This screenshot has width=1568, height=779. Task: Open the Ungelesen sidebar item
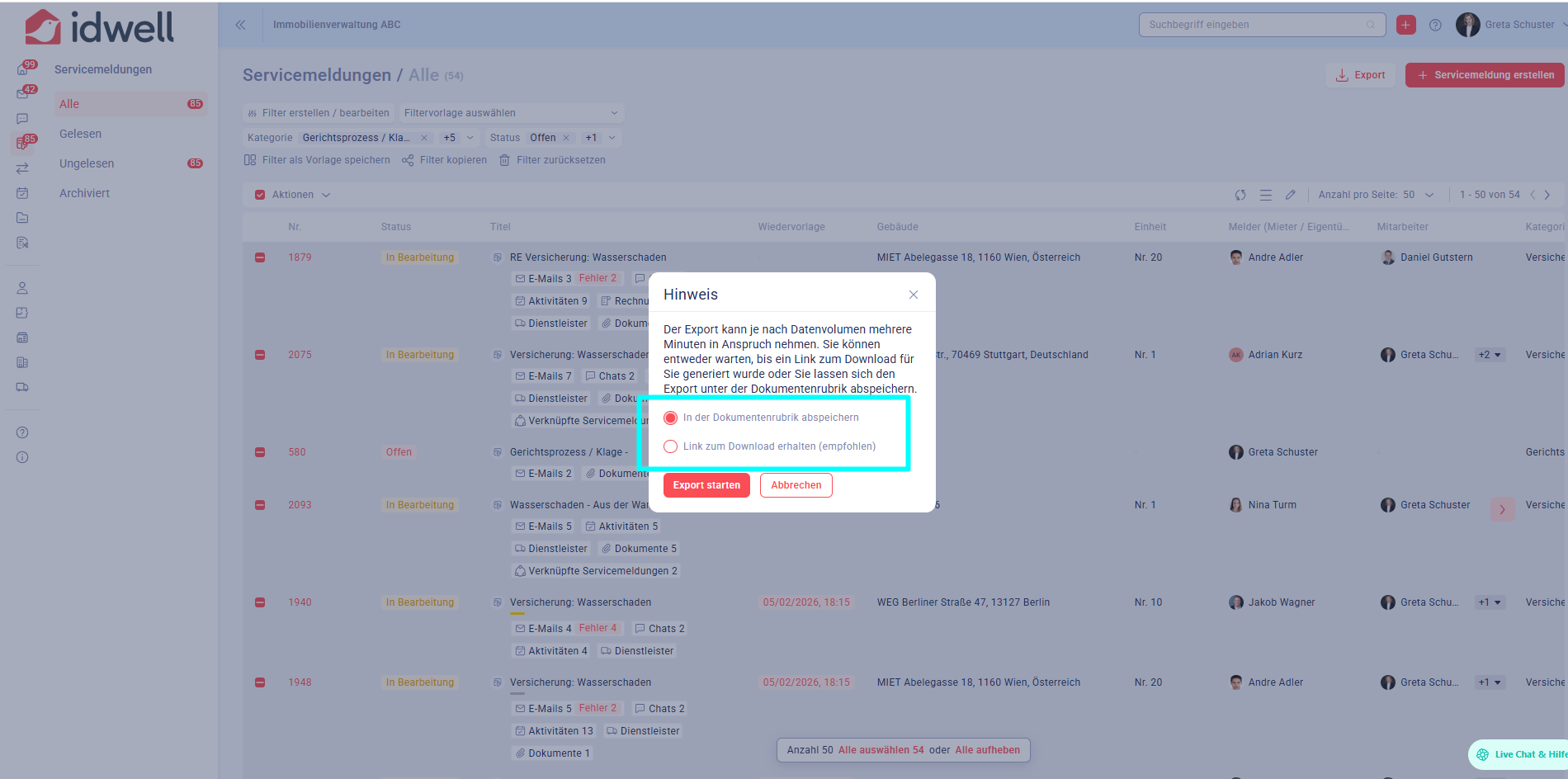[87, 163]
